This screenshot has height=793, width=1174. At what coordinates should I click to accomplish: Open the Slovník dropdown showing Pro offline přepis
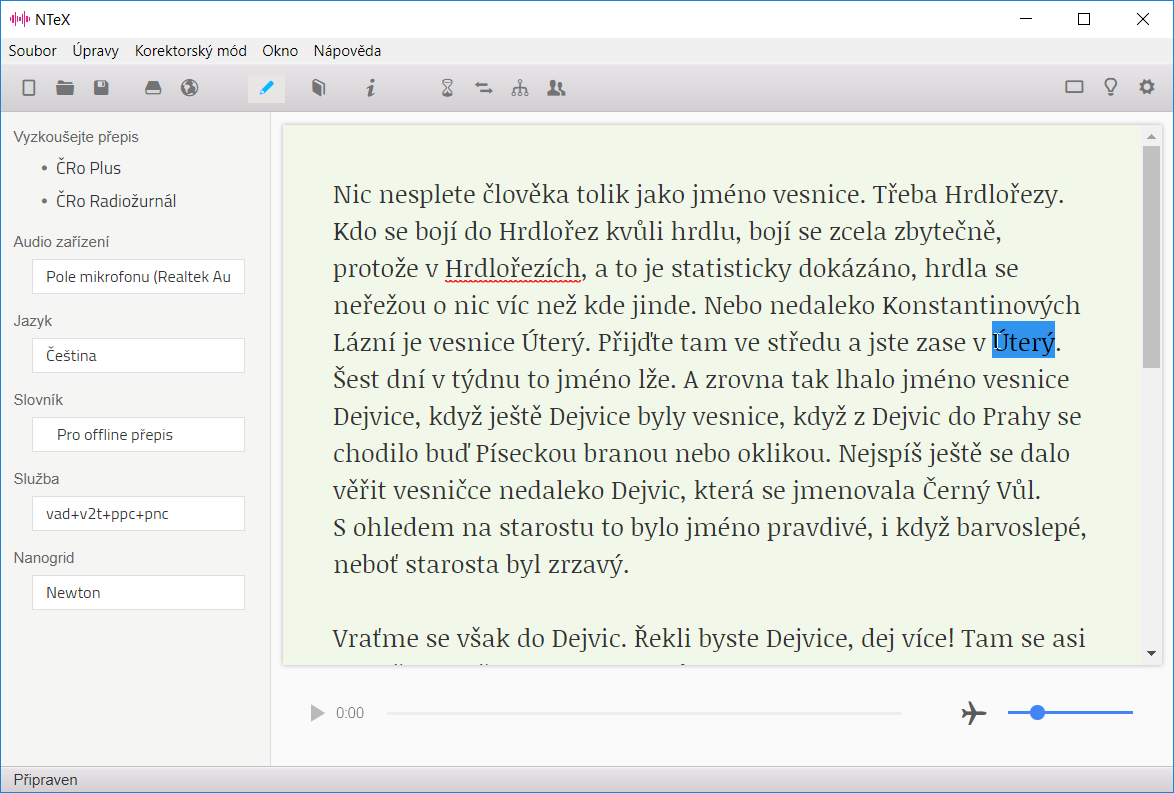point(139,435)
